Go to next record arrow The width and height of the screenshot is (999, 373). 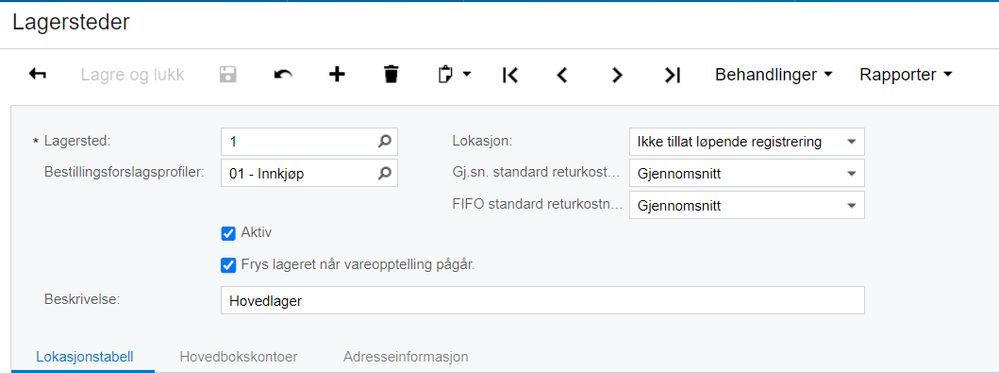coord(616,75)
